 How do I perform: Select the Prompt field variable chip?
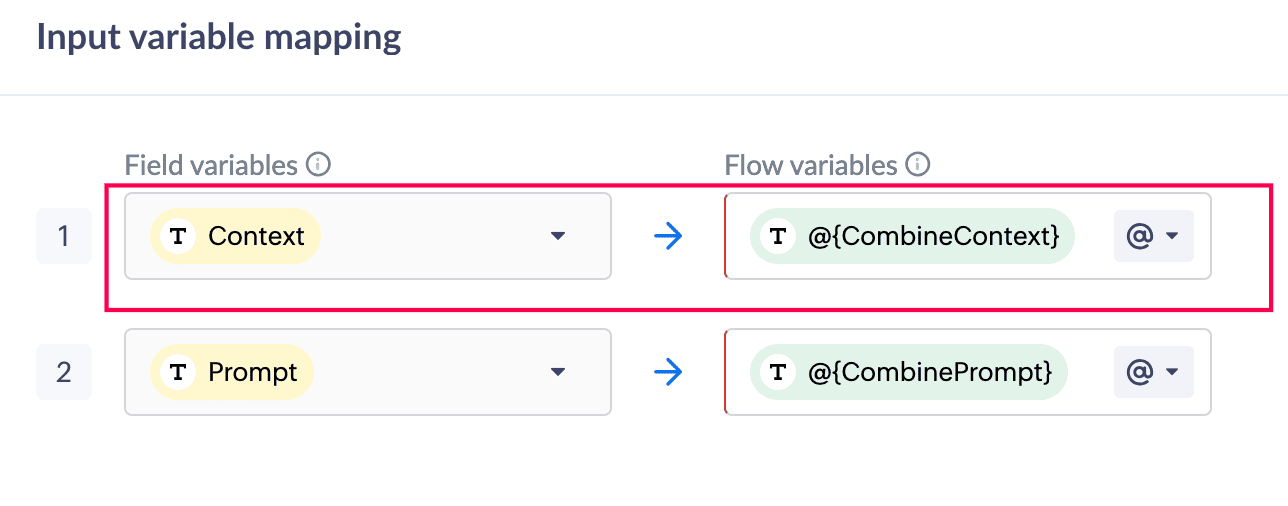coord(252,373)
